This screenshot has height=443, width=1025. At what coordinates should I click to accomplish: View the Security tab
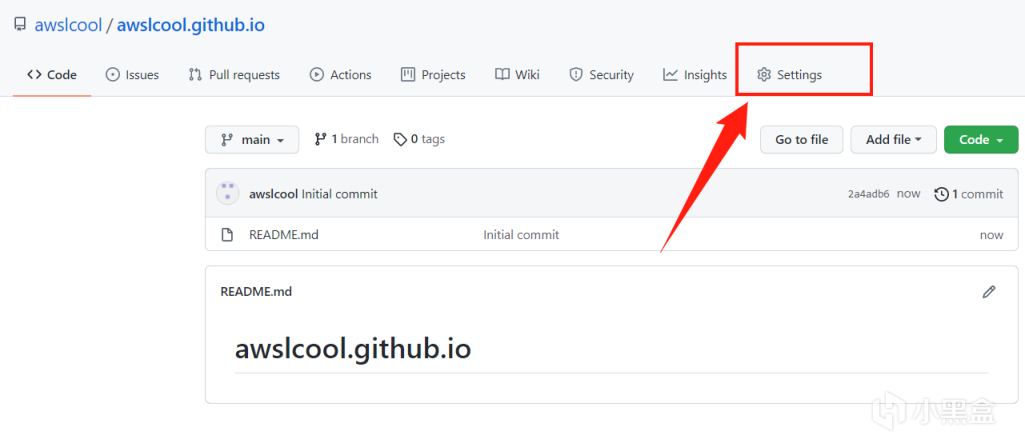(601, 75)
